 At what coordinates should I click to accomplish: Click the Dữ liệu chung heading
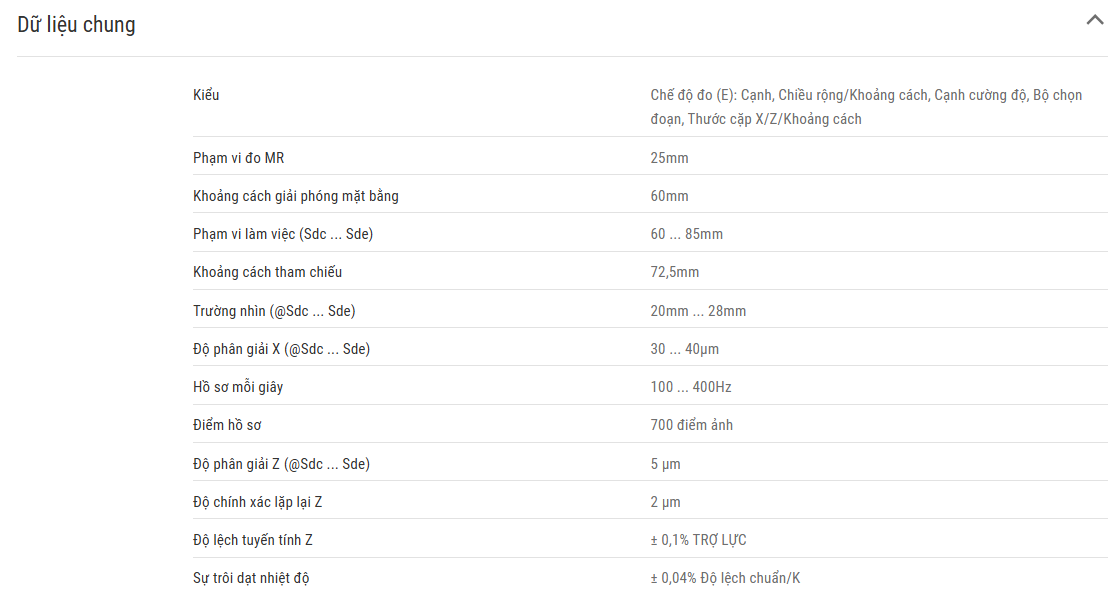(x=77, y=25)
